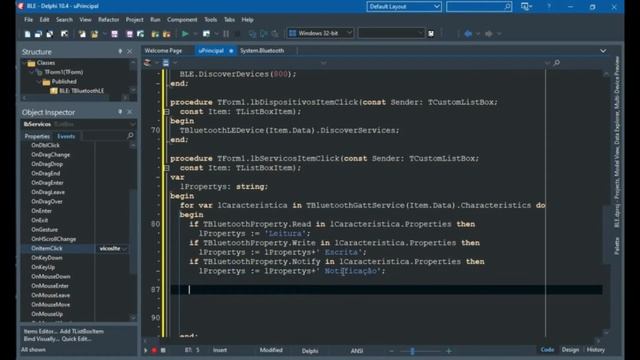Click the red macro record icon
The width and height of the screenshot is (640, 360).
pyautogui.click(x=154, y=350)
